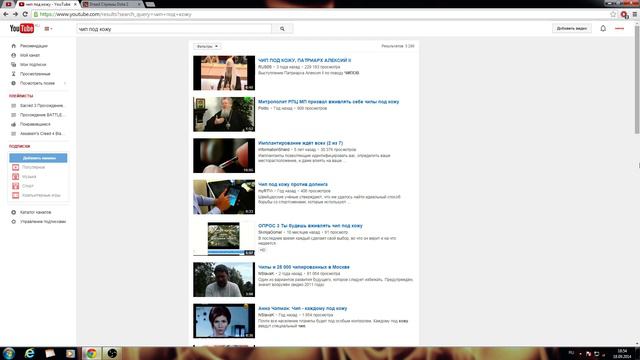Reload the page with refresh icon
Image resolution: width=640 pixels, height=360 pixels.
pyautogui.click(x=25, y=14)
